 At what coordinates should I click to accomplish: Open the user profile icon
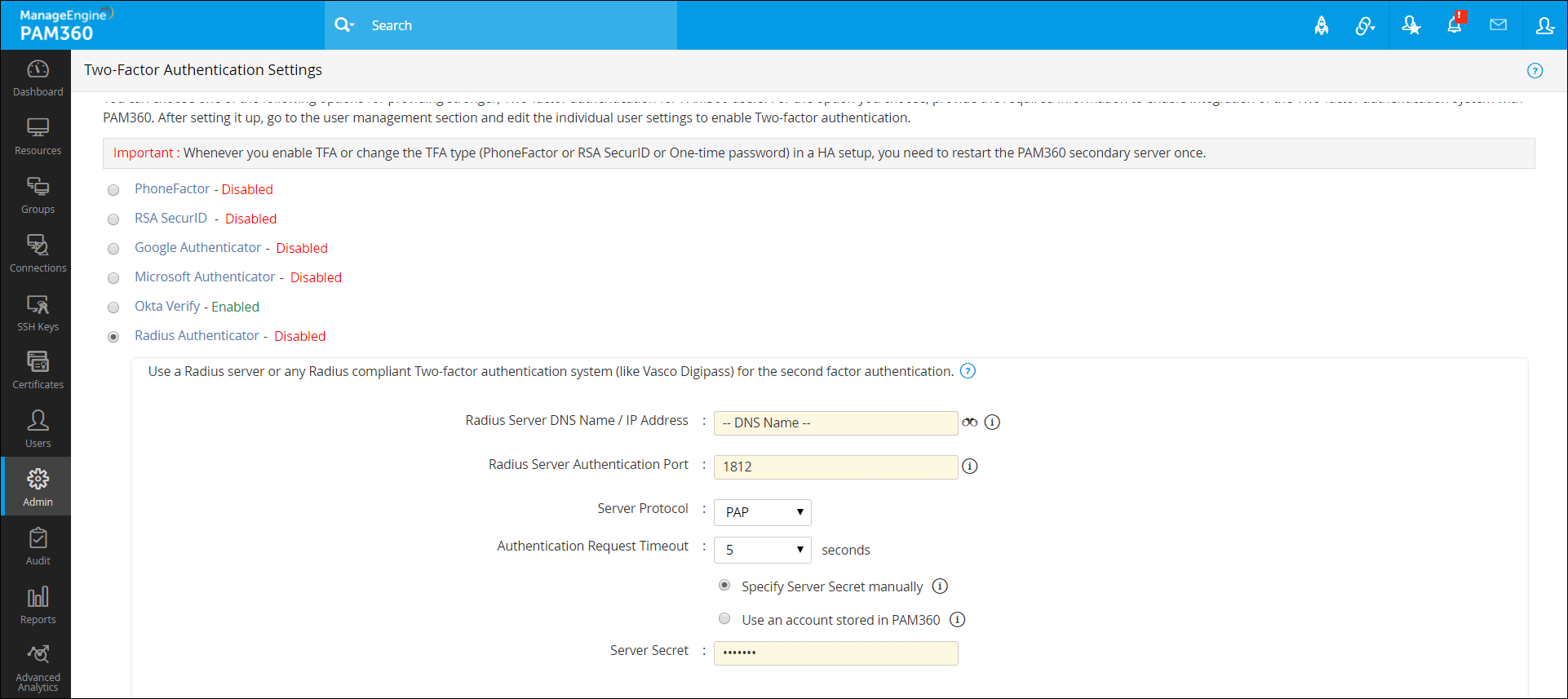1544,26
